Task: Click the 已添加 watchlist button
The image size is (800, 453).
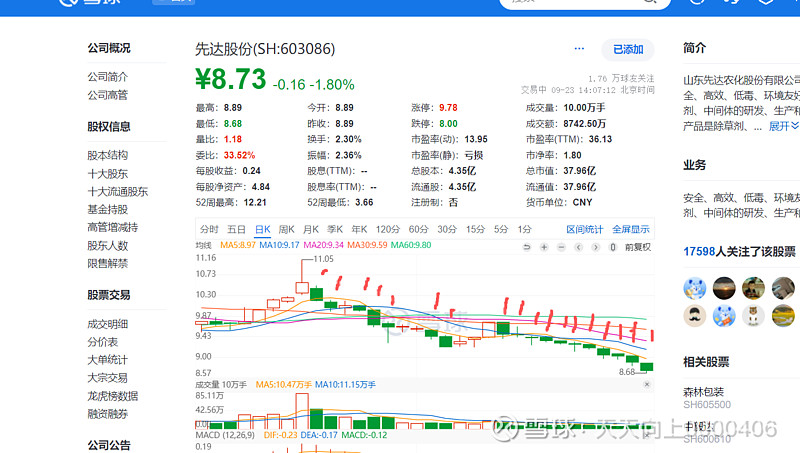Action: pos(628,49)
